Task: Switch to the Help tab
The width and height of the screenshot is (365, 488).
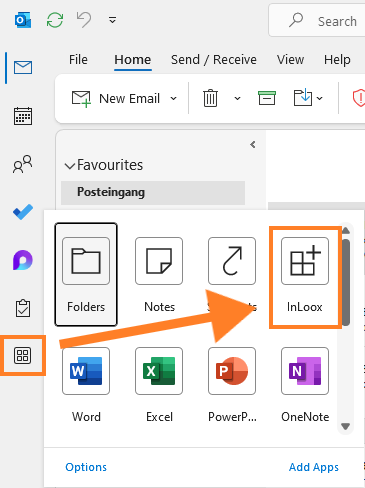Action: coord(337,60)
